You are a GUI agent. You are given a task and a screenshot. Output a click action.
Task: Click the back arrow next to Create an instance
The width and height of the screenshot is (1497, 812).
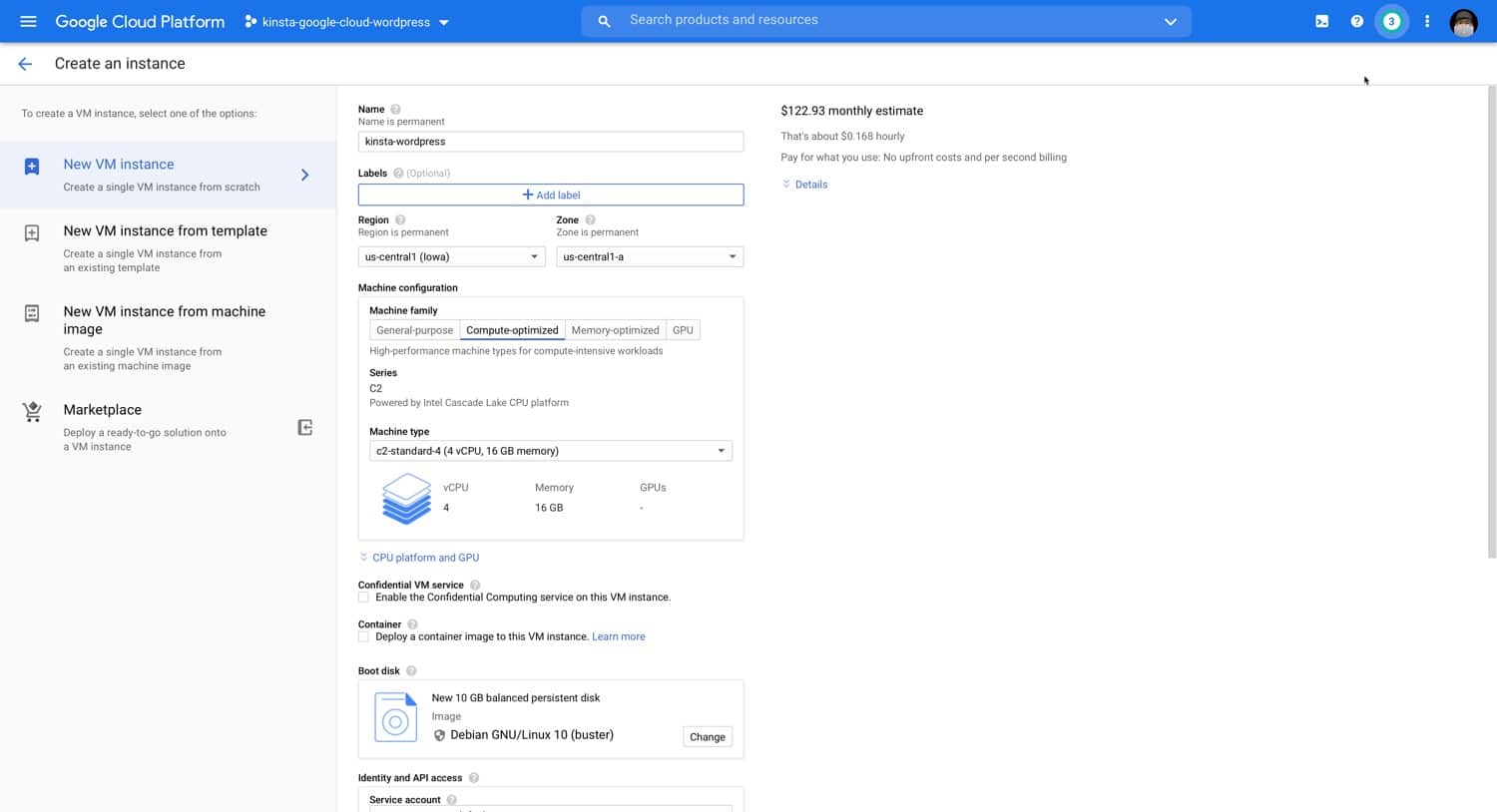tap(24, 63)
